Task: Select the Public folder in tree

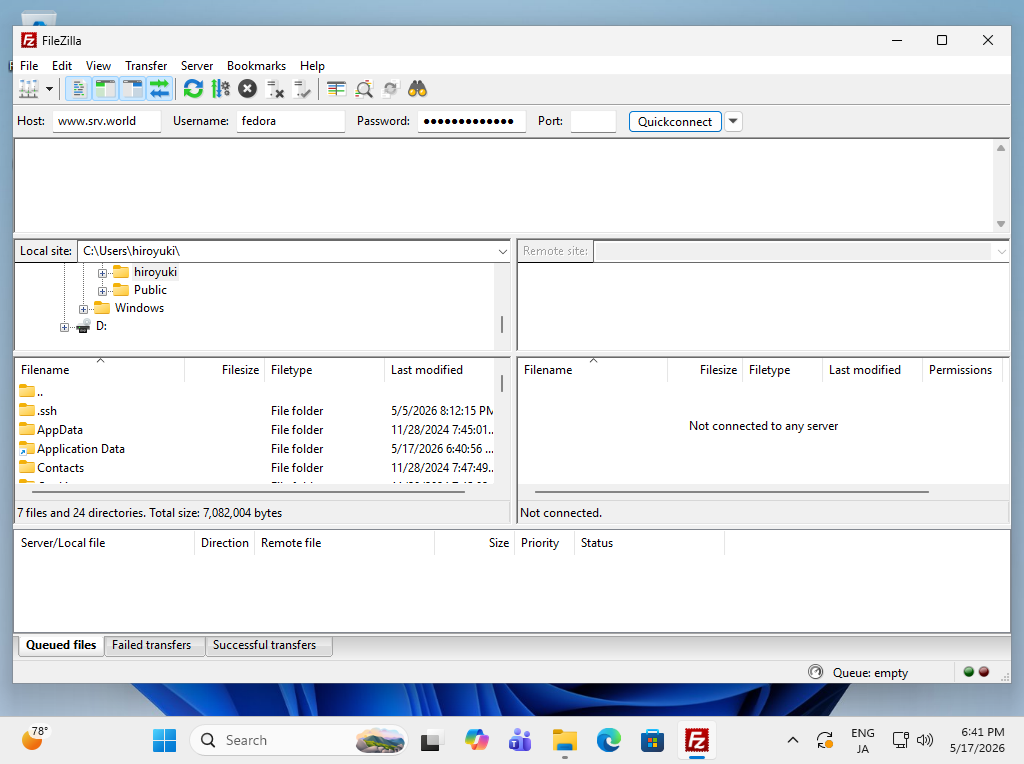Action: pyautogui.click(x=150, y=290)
